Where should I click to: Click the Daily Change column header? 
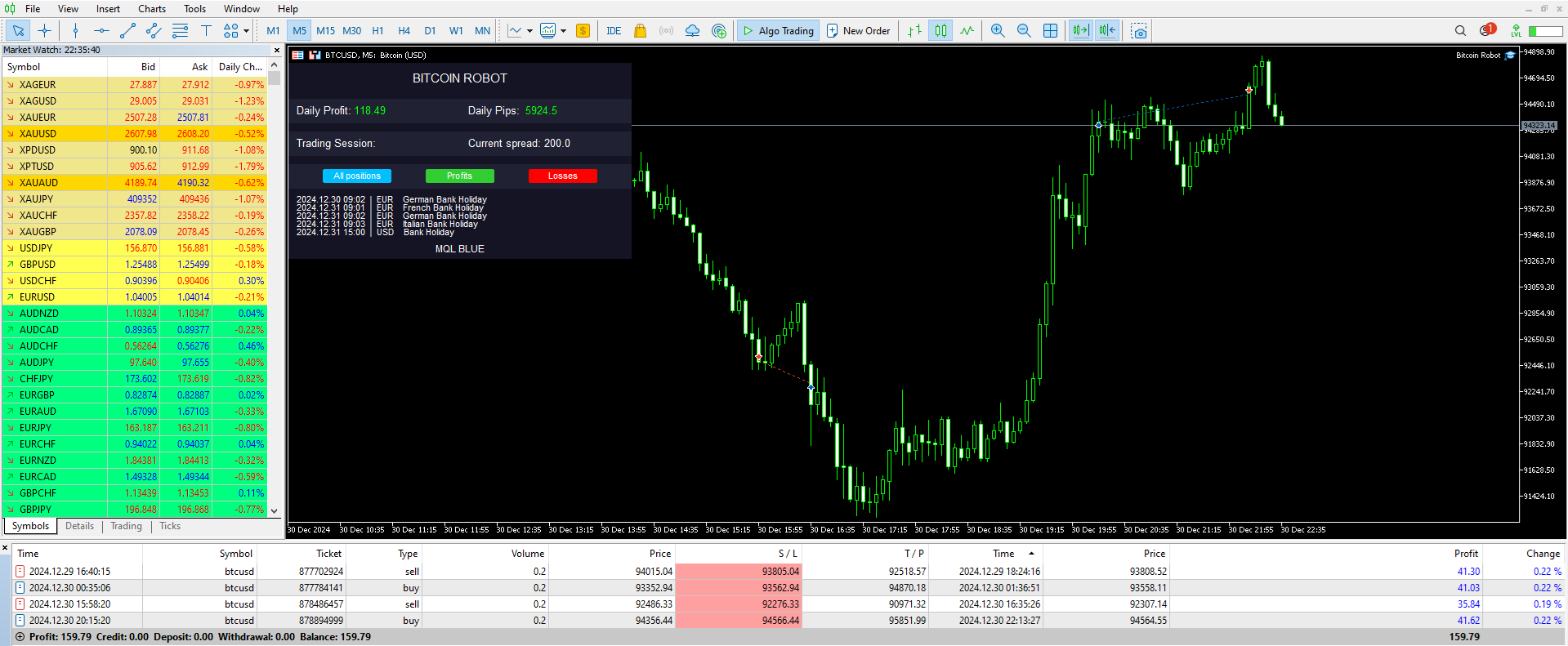coord(239,67)
